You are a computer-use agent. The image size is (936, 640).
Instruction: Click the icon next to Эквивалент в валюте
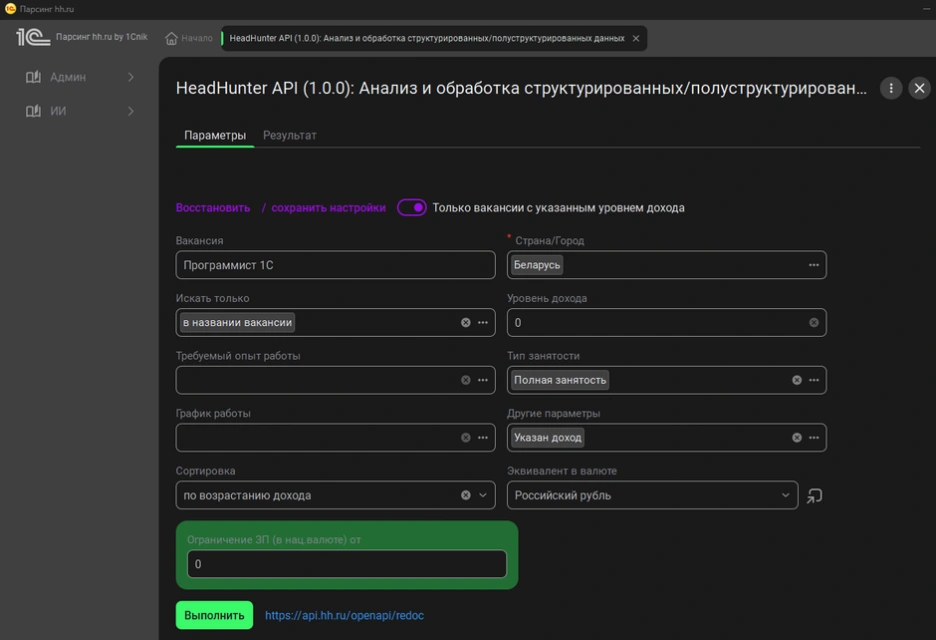point(815,496)
